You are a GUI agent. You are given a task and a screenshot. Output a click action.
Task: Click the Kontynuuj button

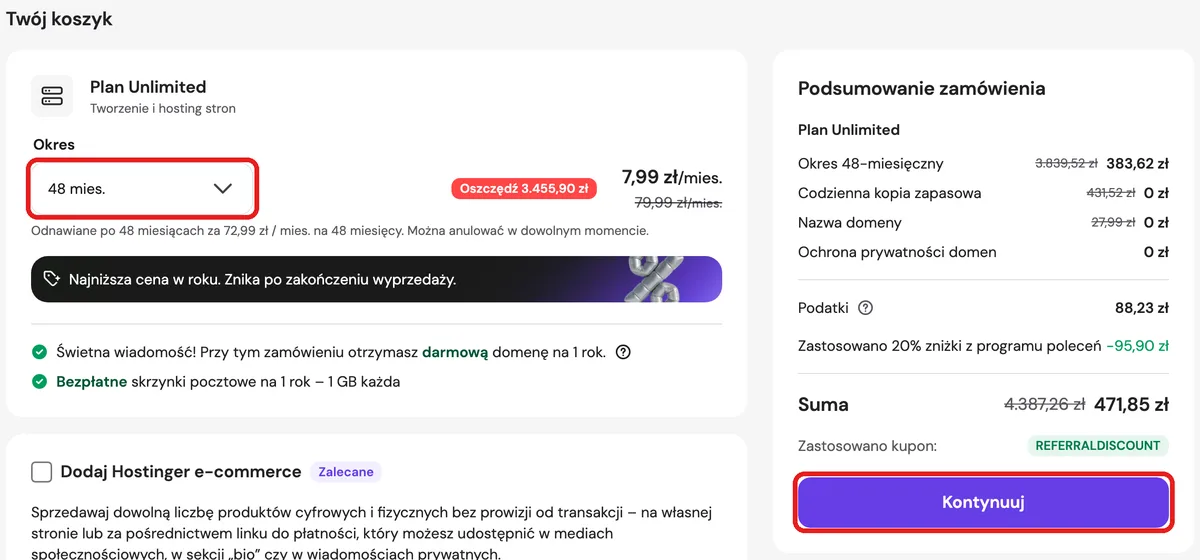tap(983, 502)
